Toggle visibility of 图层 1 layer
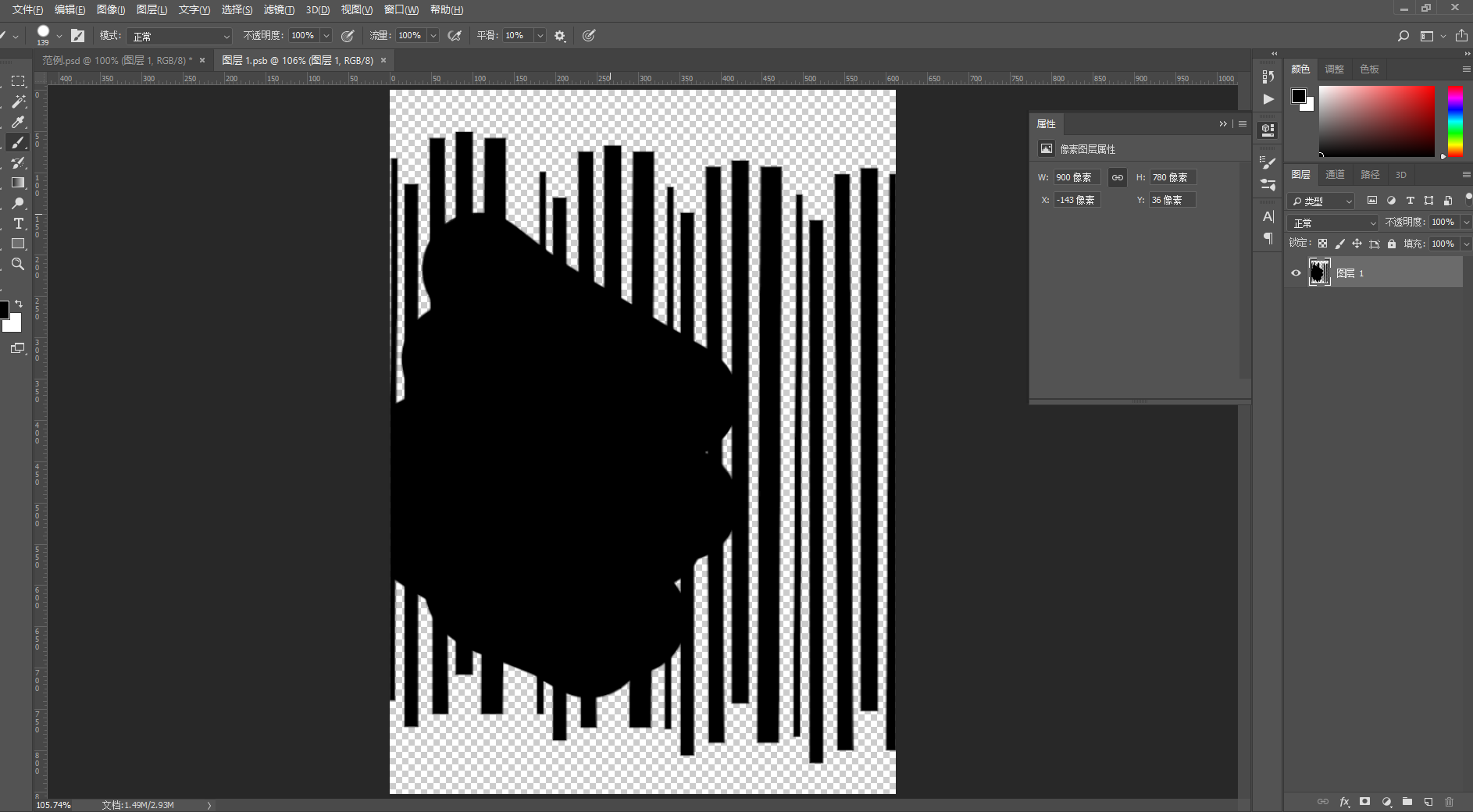Image resolution: width=1473 pixels, height=812 pixels. [1296, 273]
